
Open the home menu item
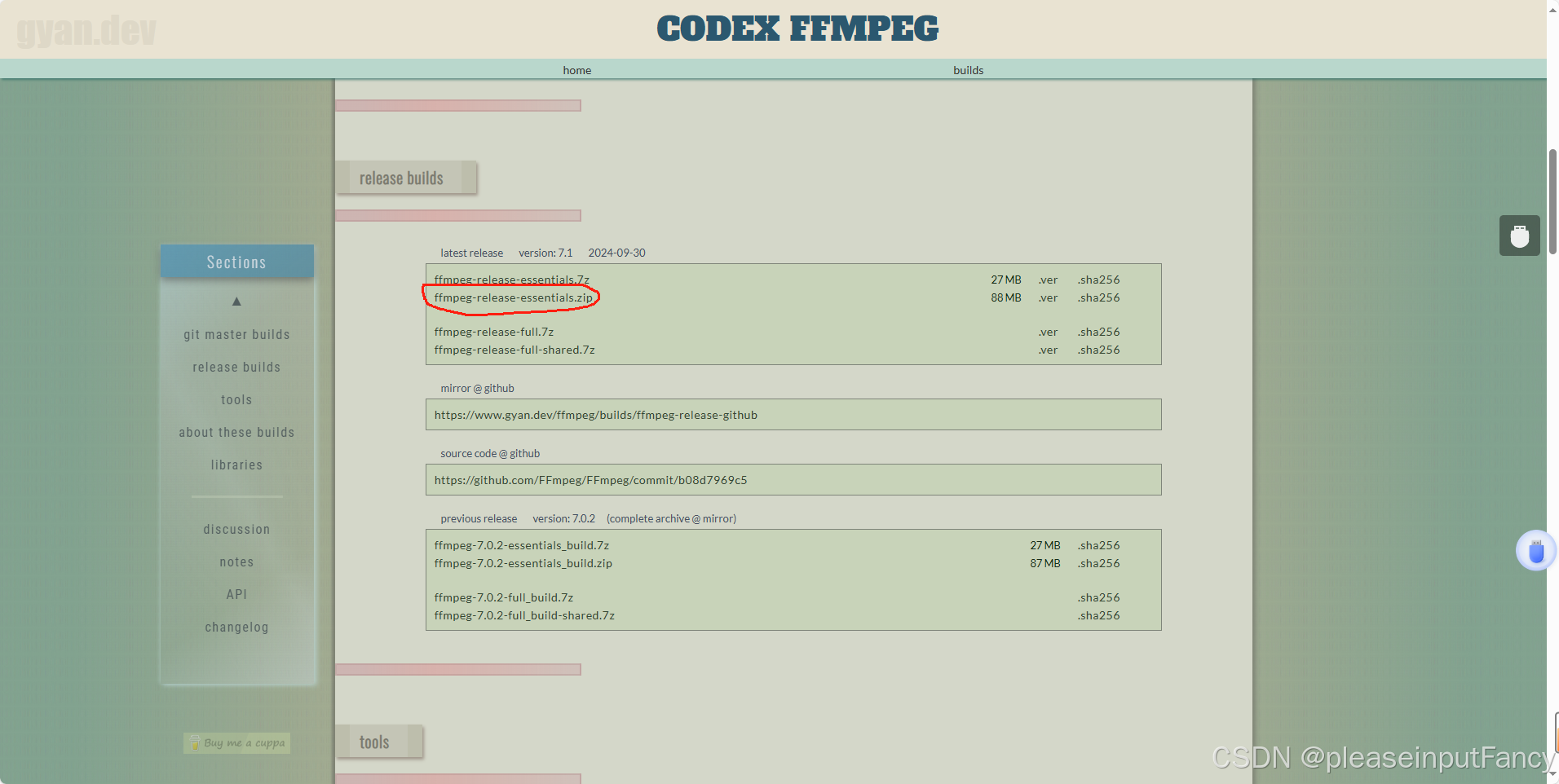pyautogui.click(x=577, y=70)
